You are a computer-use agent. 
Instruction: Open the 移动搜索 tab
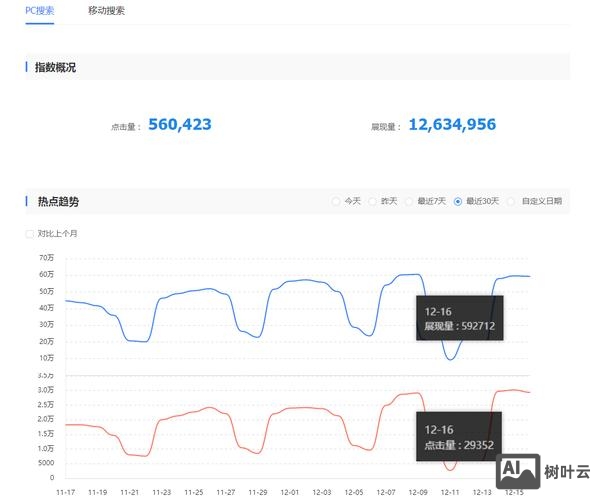coord(106,11)
